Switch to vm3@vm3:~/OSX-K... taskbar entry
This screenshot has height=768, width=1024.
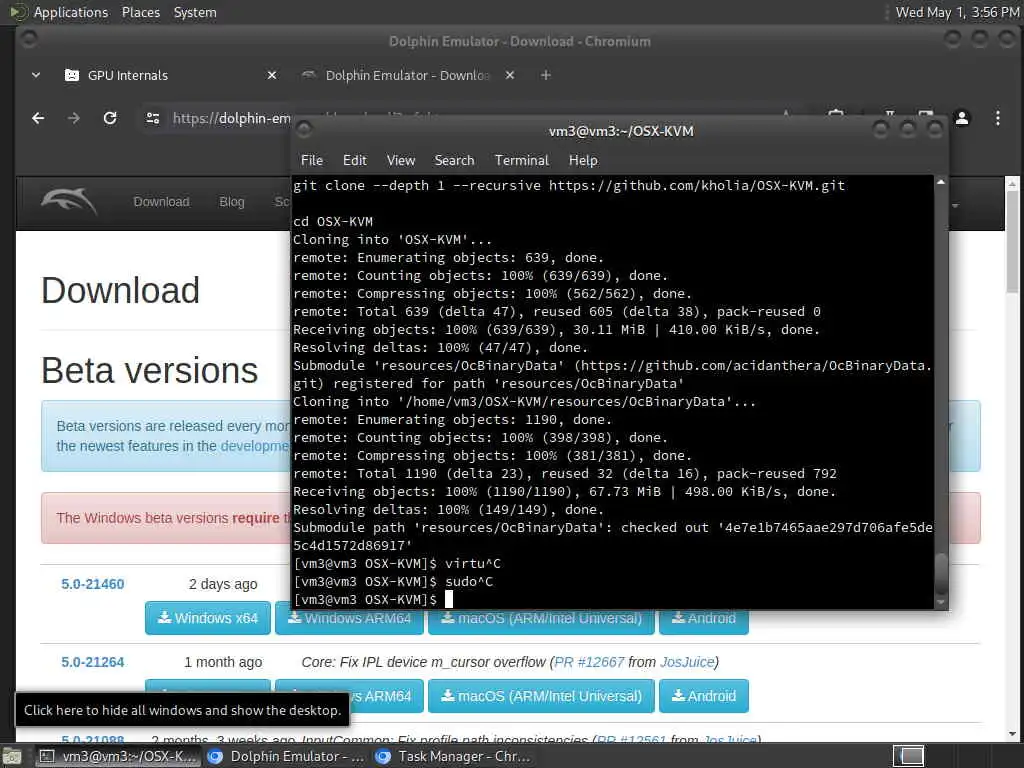(x=118, y=757)
